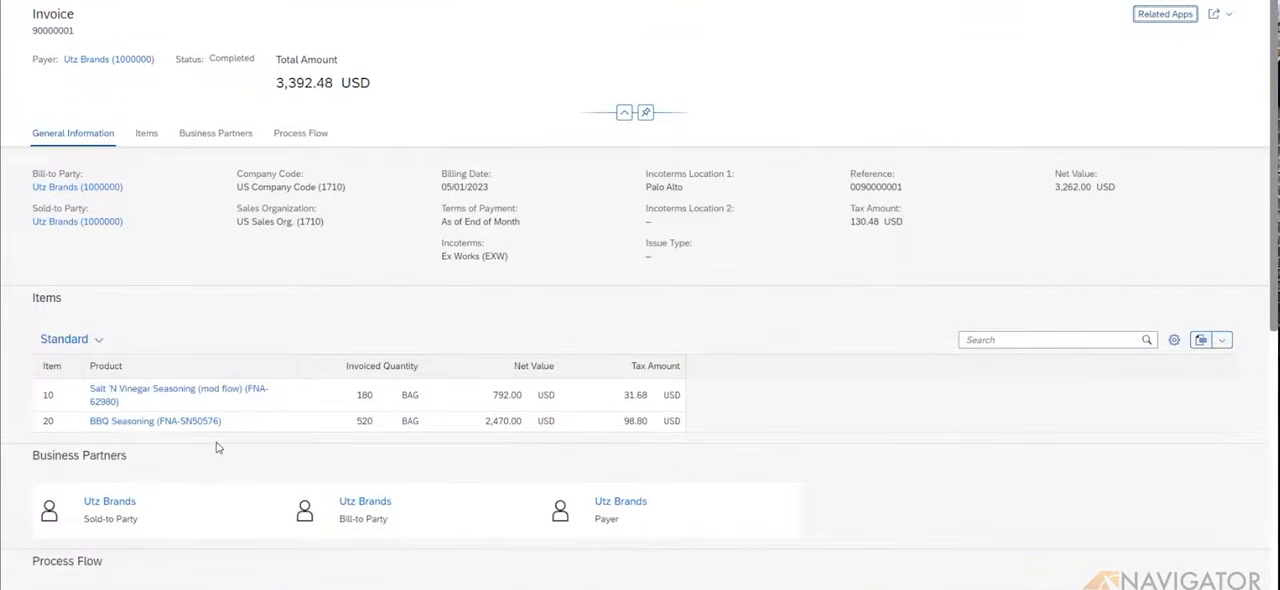Click invoiced quantity 180 cell
Viewport: 1280px width, 590px height.
tap(365, 395)
